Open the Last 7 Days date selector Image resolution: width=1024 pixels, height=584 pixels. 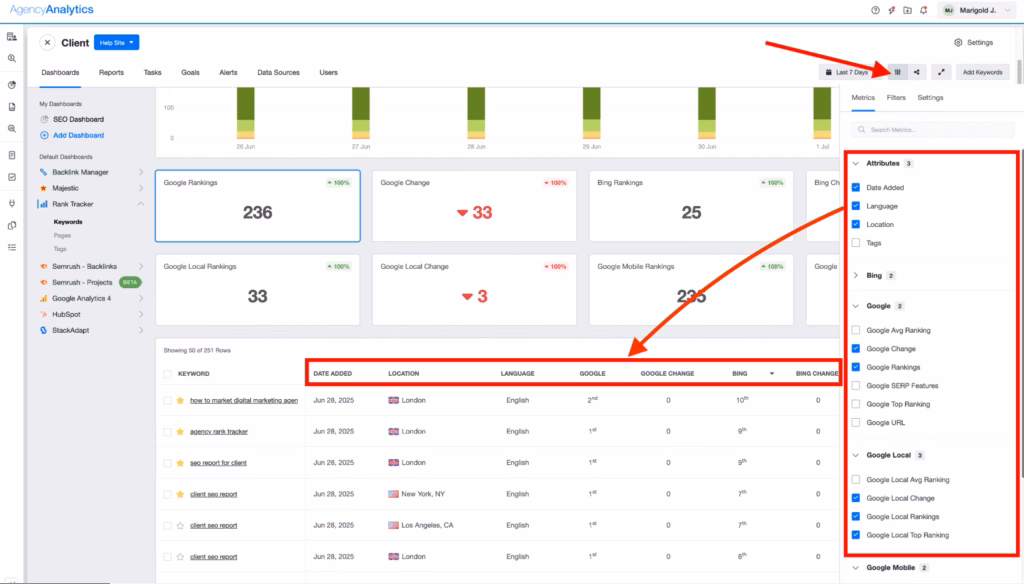(847, 72)
